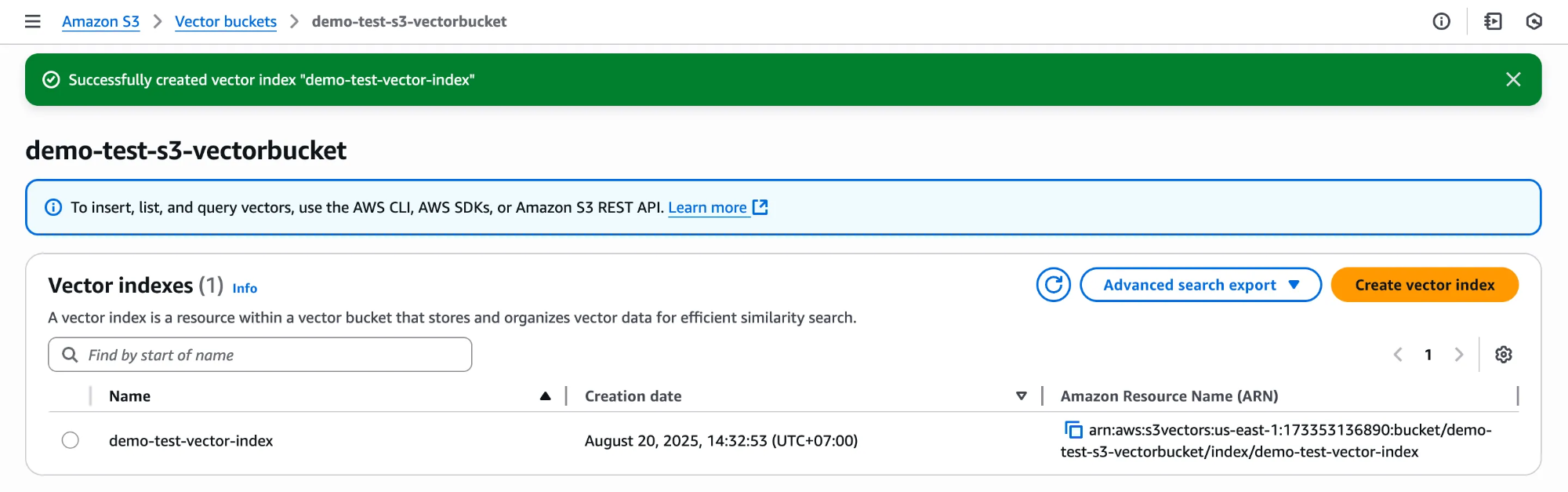Go to previous page of indexes
This screenshot has height=492, width=1568.
(1398, 355)
